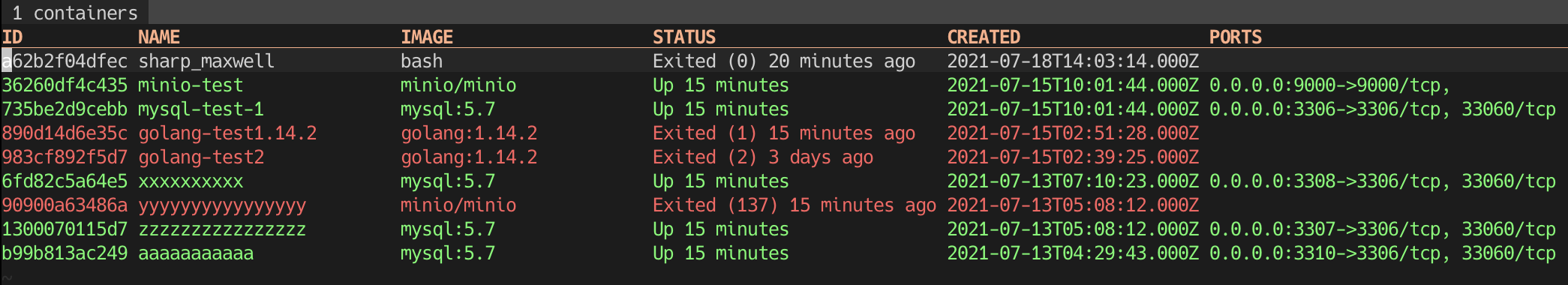Select the zzzzzzzzzzzzzzzz container row
Viewport: 1568px width, 285px height.
click(x=784, y=229)
